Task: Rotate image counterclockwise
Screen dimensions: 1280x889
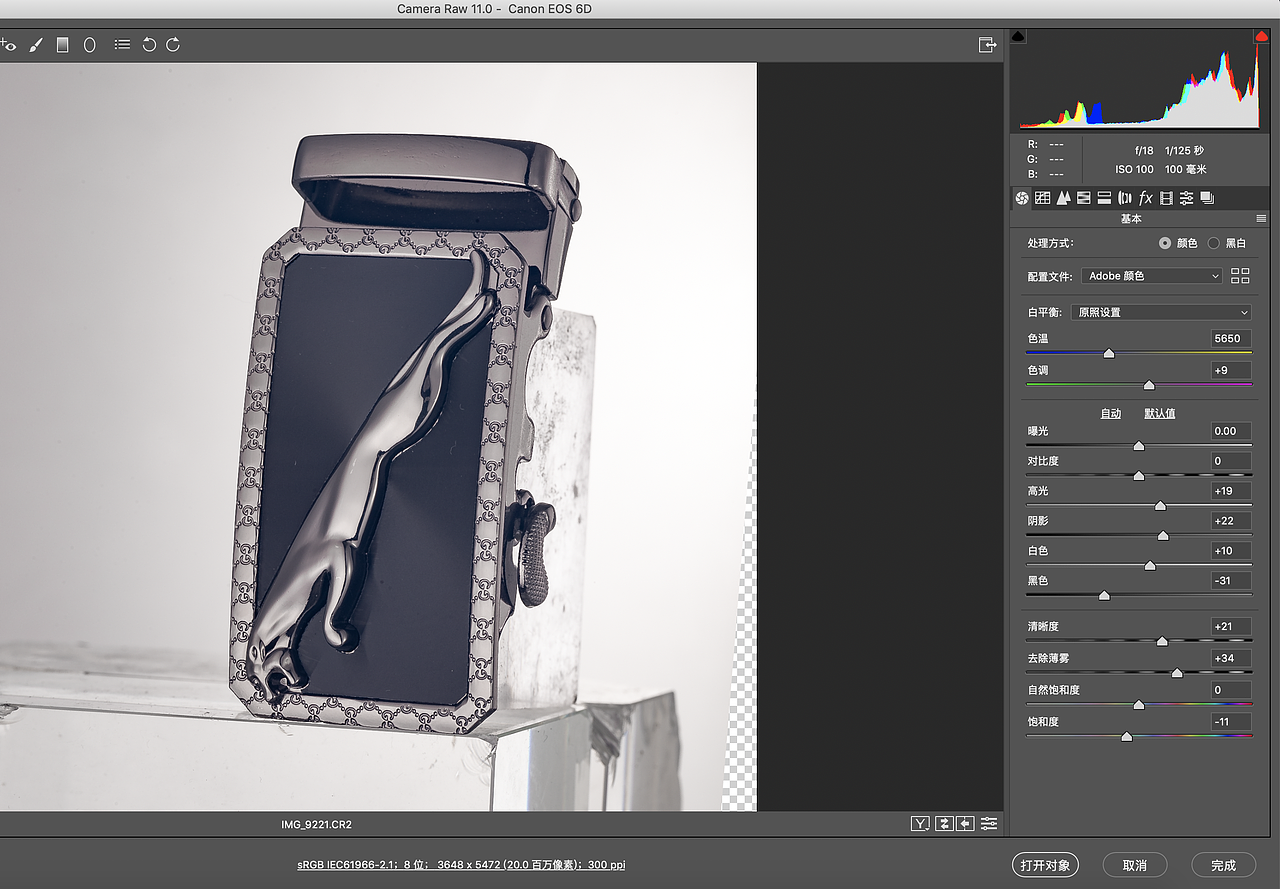Action: click(149, 45)
